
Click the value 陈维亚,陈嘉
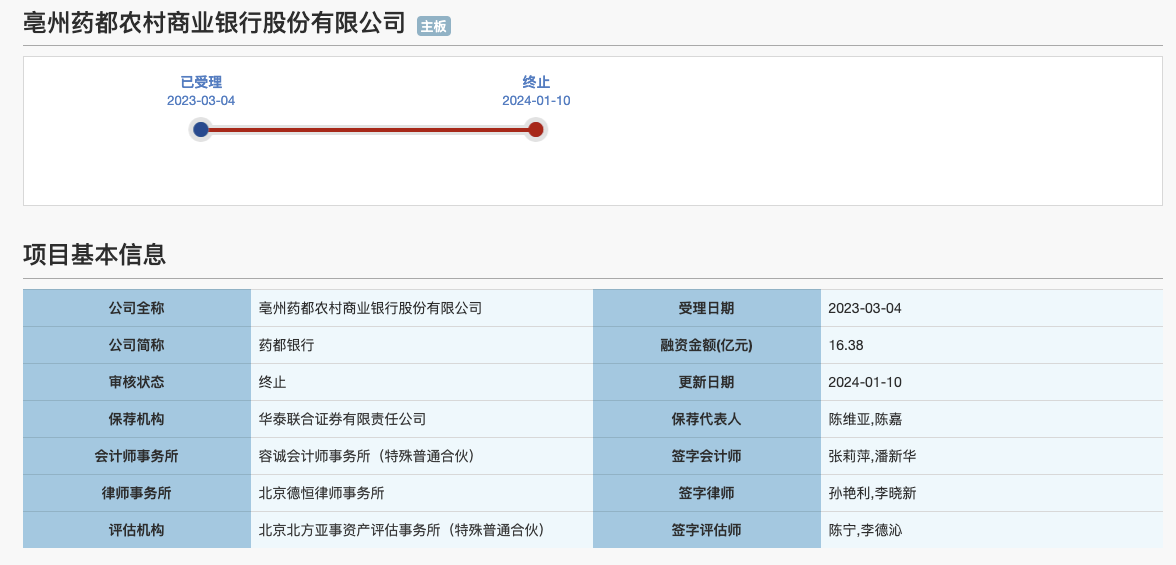[x=865, y=419]
